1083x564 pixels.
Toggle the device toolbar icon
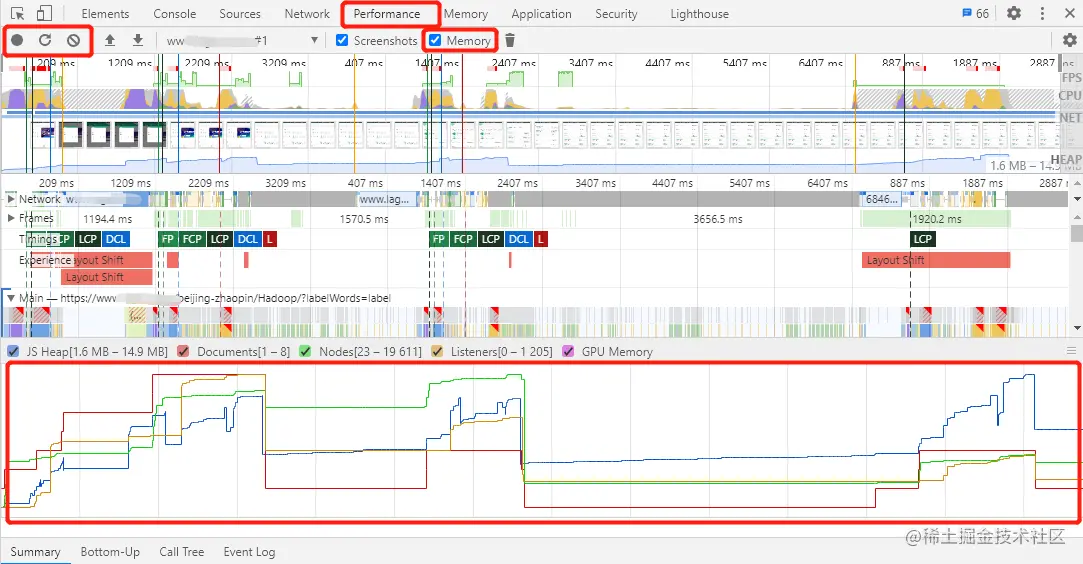(x=44, y=13)
